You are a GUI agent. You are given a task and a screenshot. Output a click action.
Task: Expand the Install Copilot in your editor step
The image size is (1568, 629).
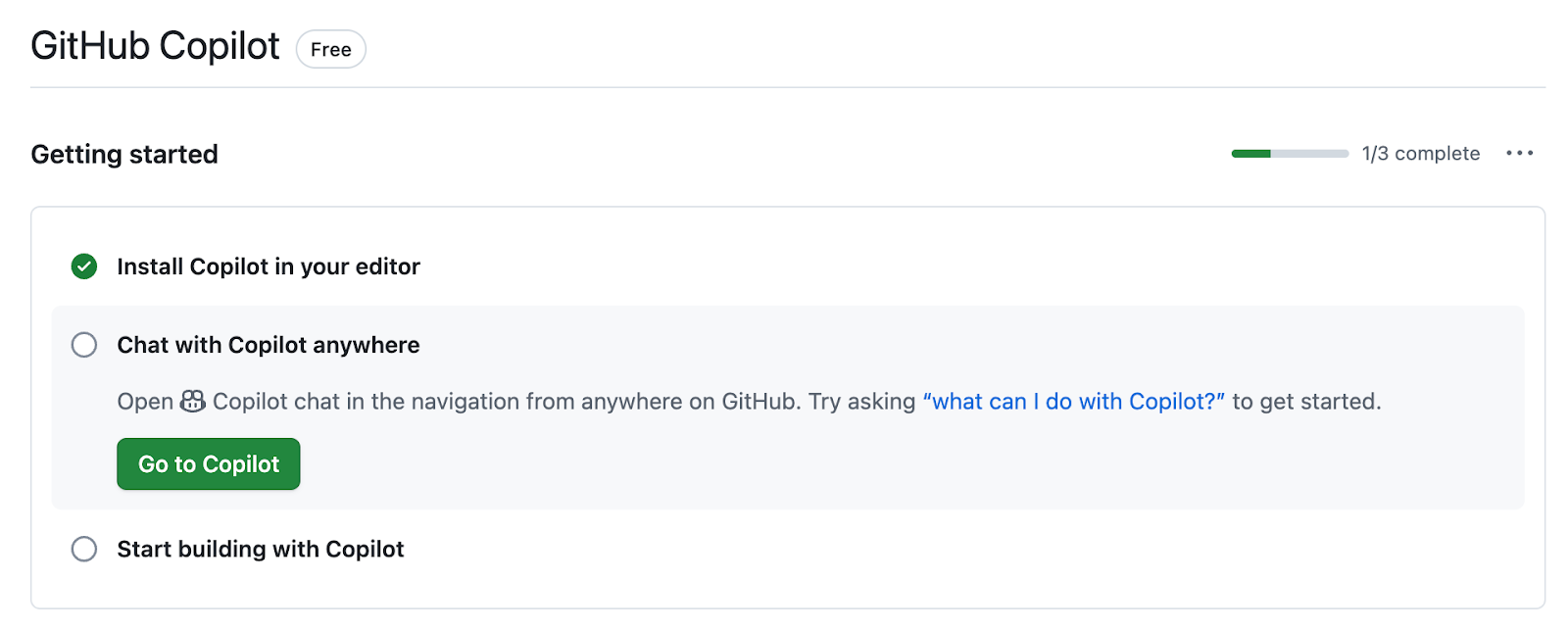click(269, 266)
